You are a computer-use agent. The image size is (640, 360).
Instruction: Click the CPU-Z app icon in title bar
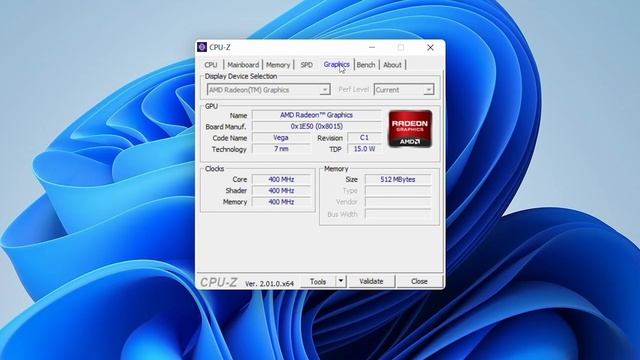tap(202, 47)
